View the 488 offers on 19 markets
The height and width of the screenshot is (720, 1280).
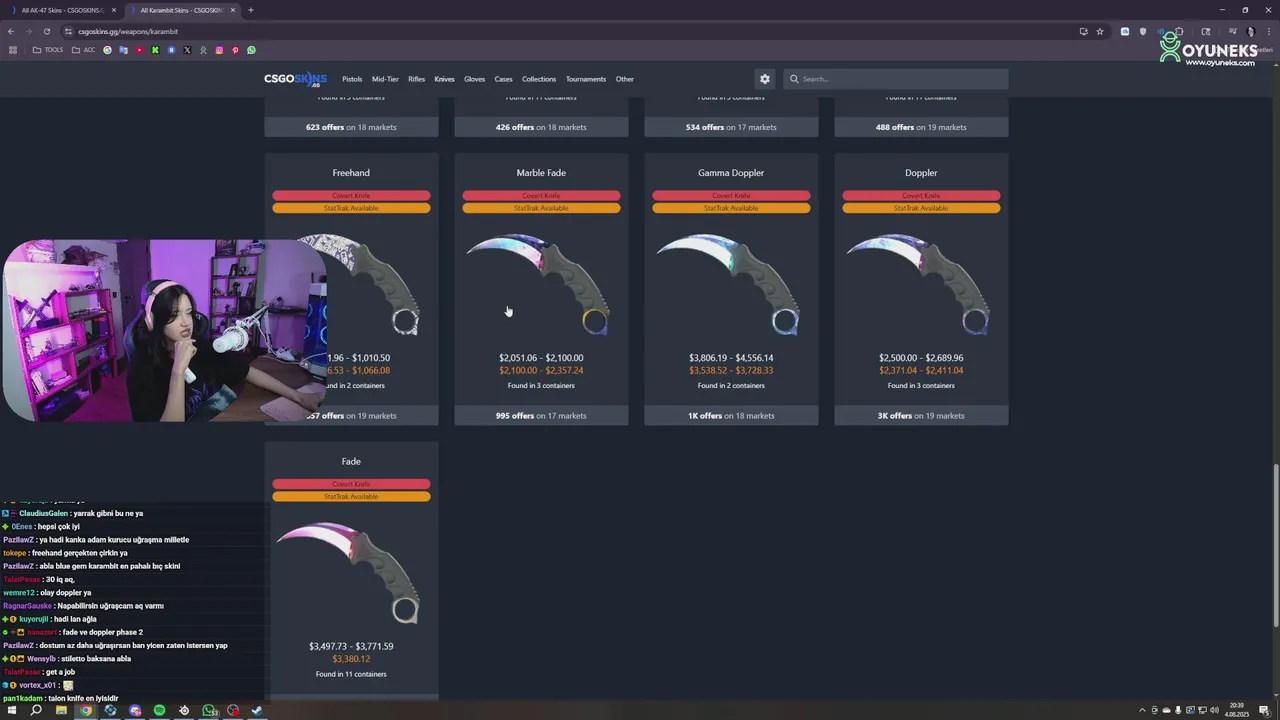(921, 127)
